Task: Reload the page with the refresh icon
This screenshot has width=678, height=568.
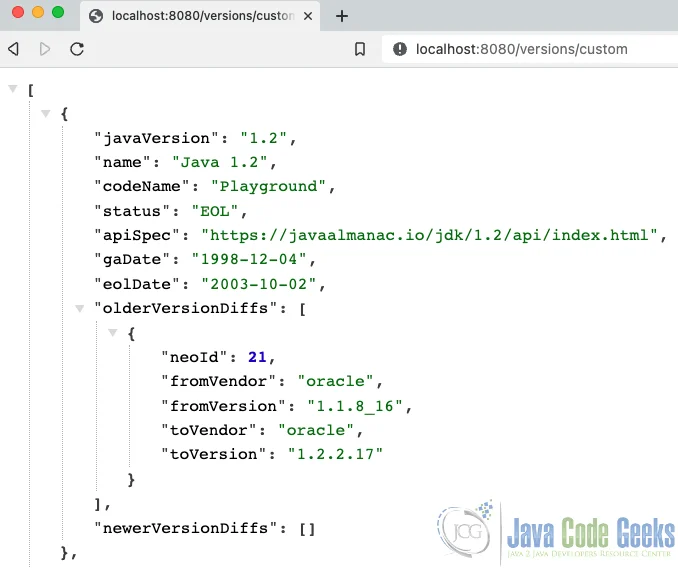Action: point(77,49)
